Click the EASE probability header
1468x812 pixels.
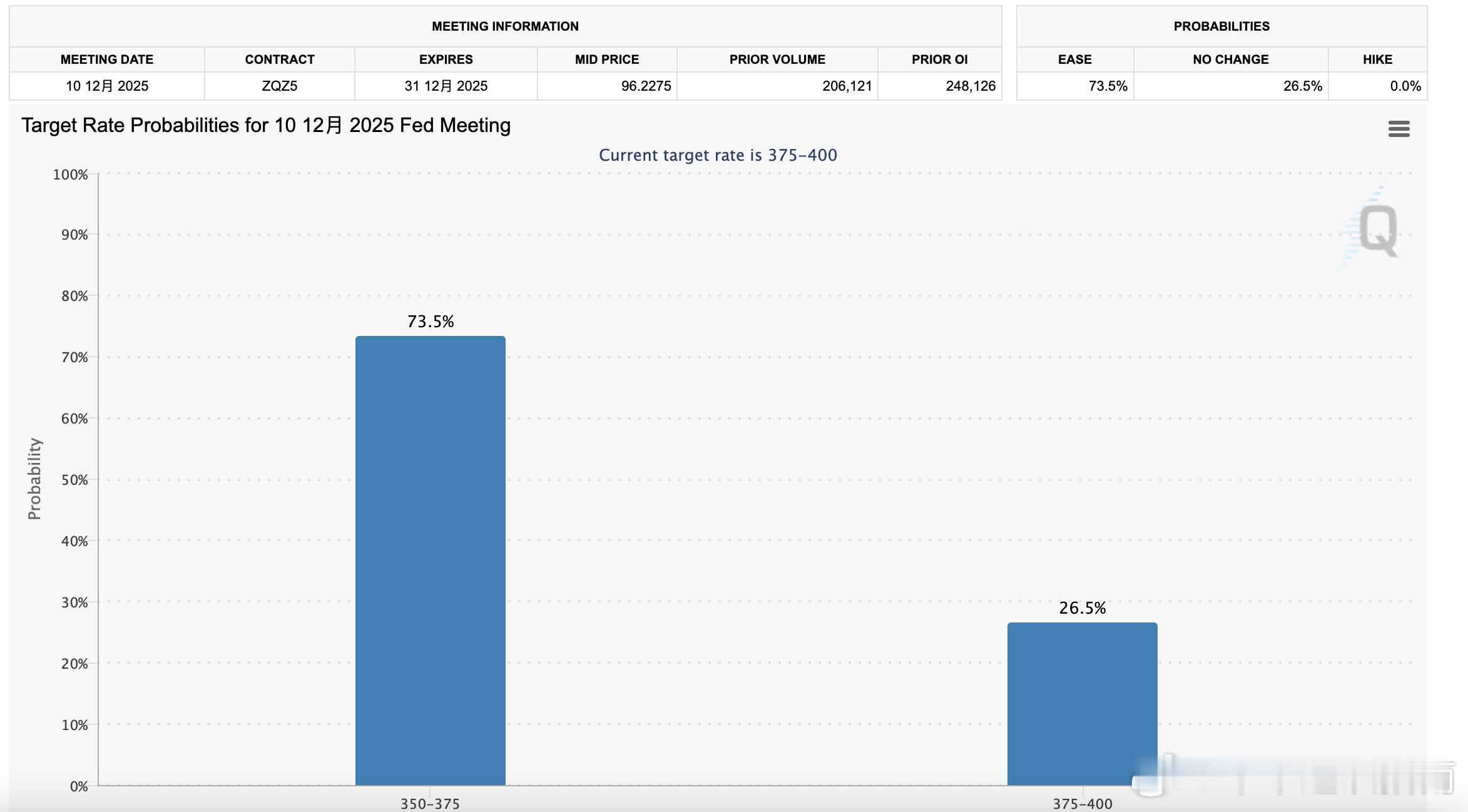coord(1074,59)
